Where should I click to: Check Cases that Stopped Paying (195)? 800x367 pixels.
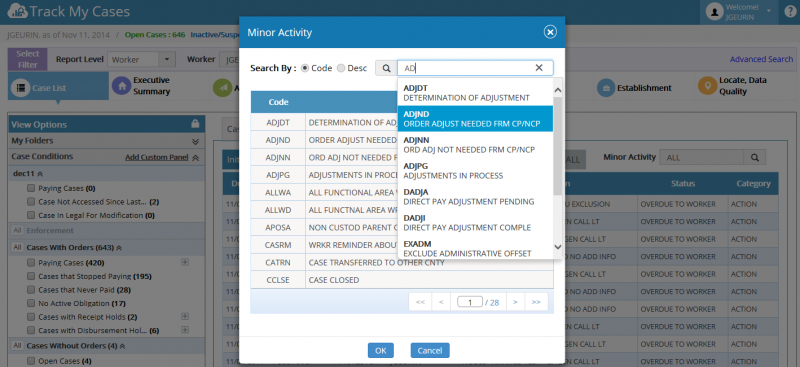click(31, 276)
